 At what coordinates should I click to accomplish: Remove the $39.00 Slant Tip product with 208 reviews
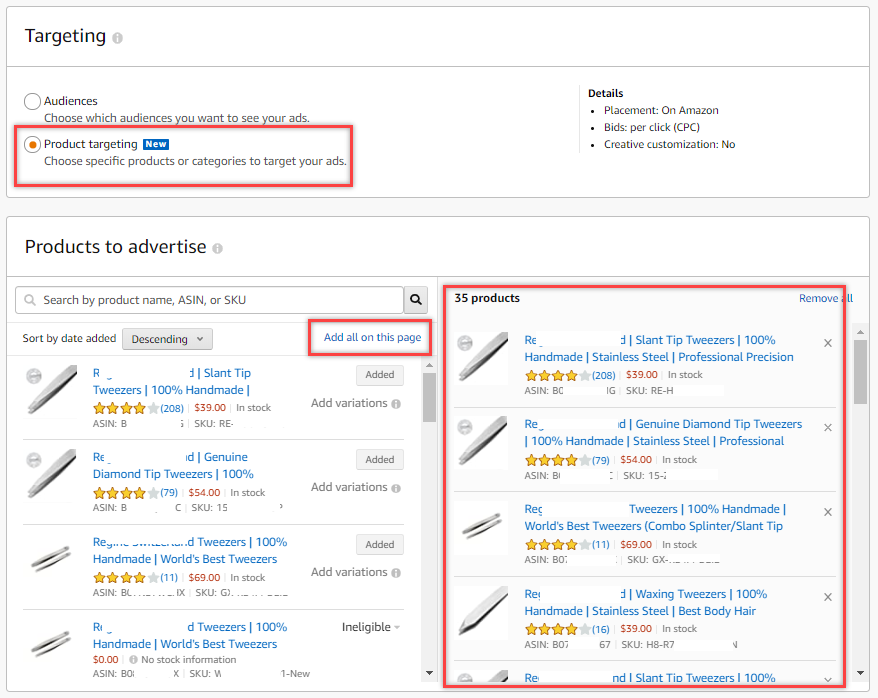click(828, 343)
